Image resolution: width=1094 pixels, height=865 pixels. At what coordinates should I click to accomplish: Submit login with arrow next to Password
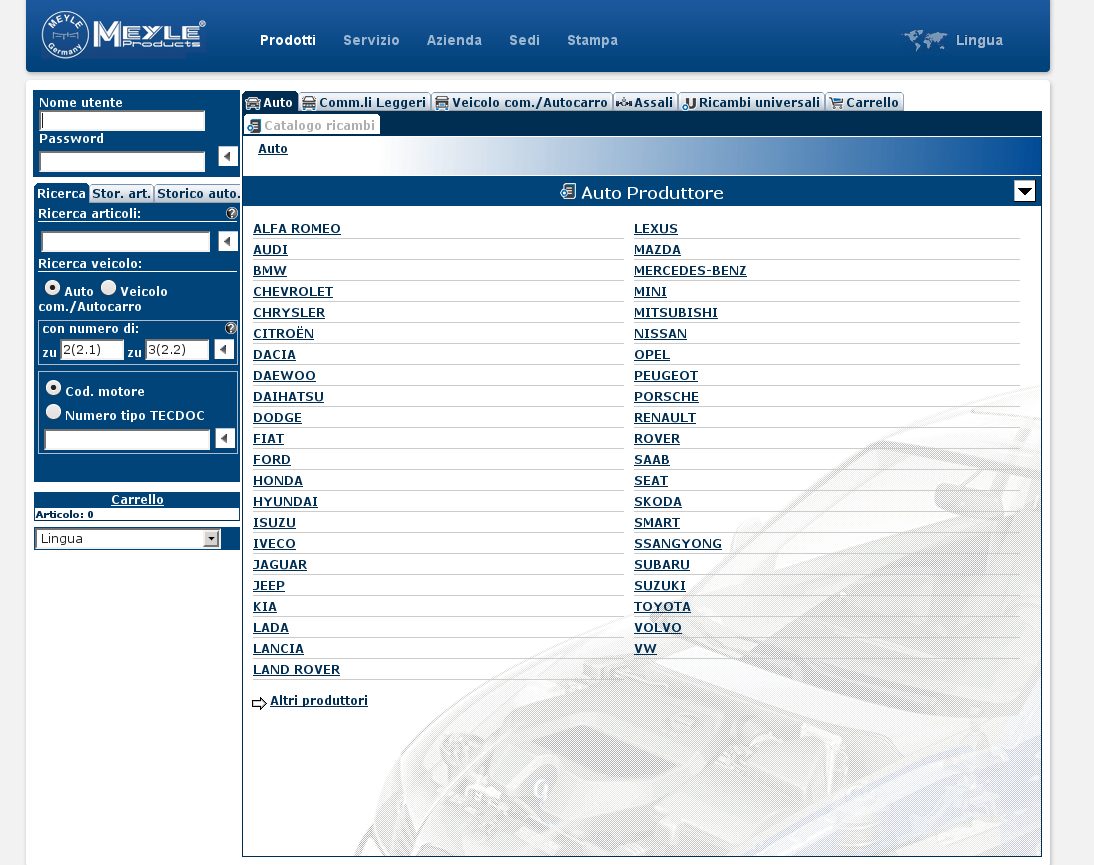(227, 156)
